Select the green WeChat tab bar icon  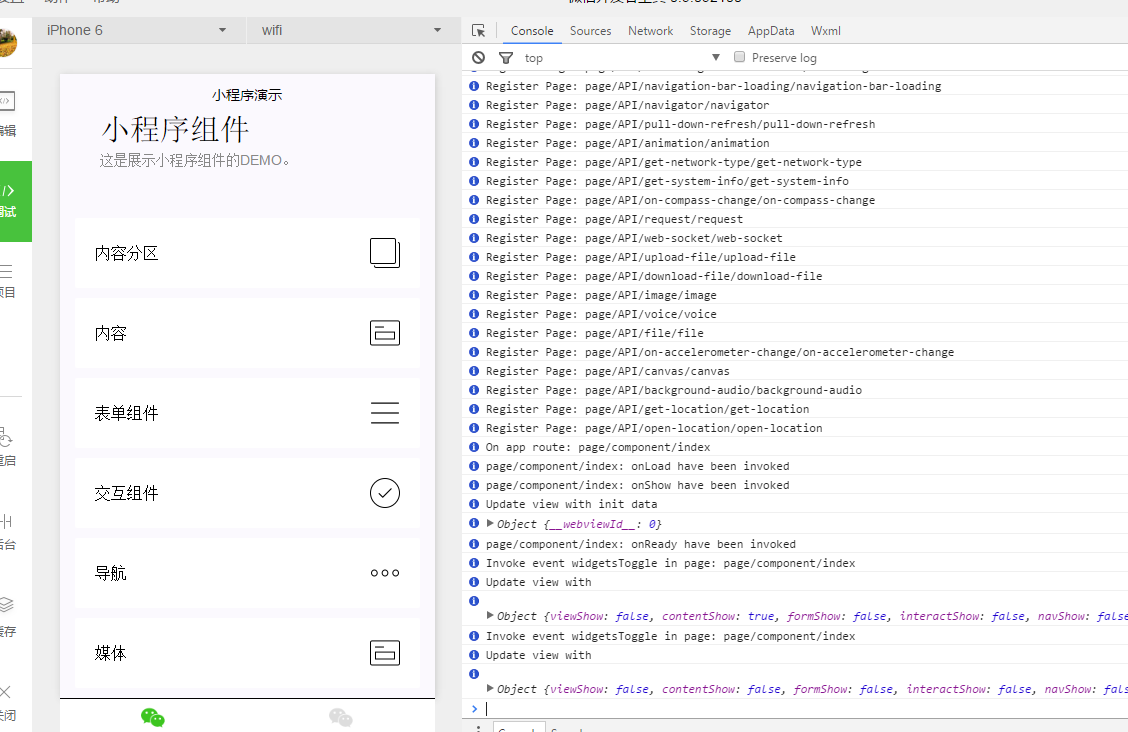click(x=153, y=717)
